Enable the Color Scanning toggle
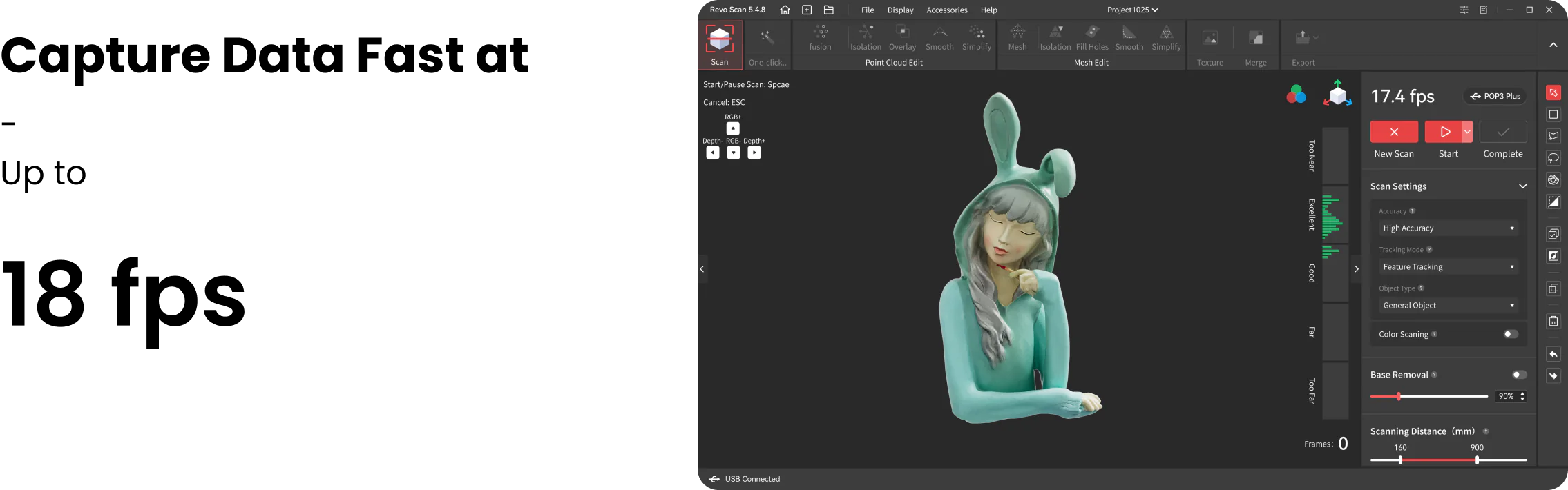 [x=1511, y=334]
